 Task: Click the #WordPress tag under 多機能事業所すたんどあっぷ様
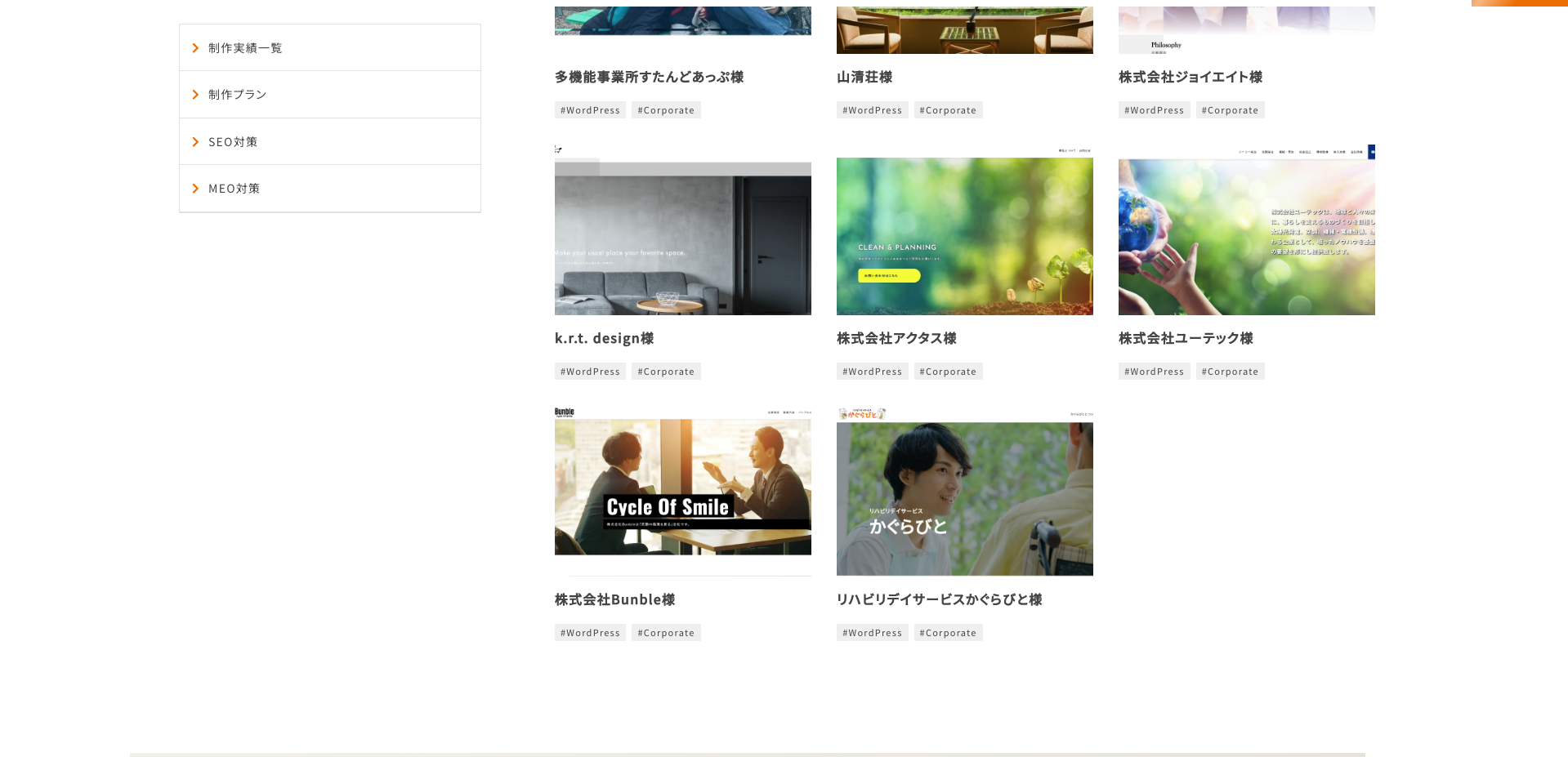click(x=589, y=109)
